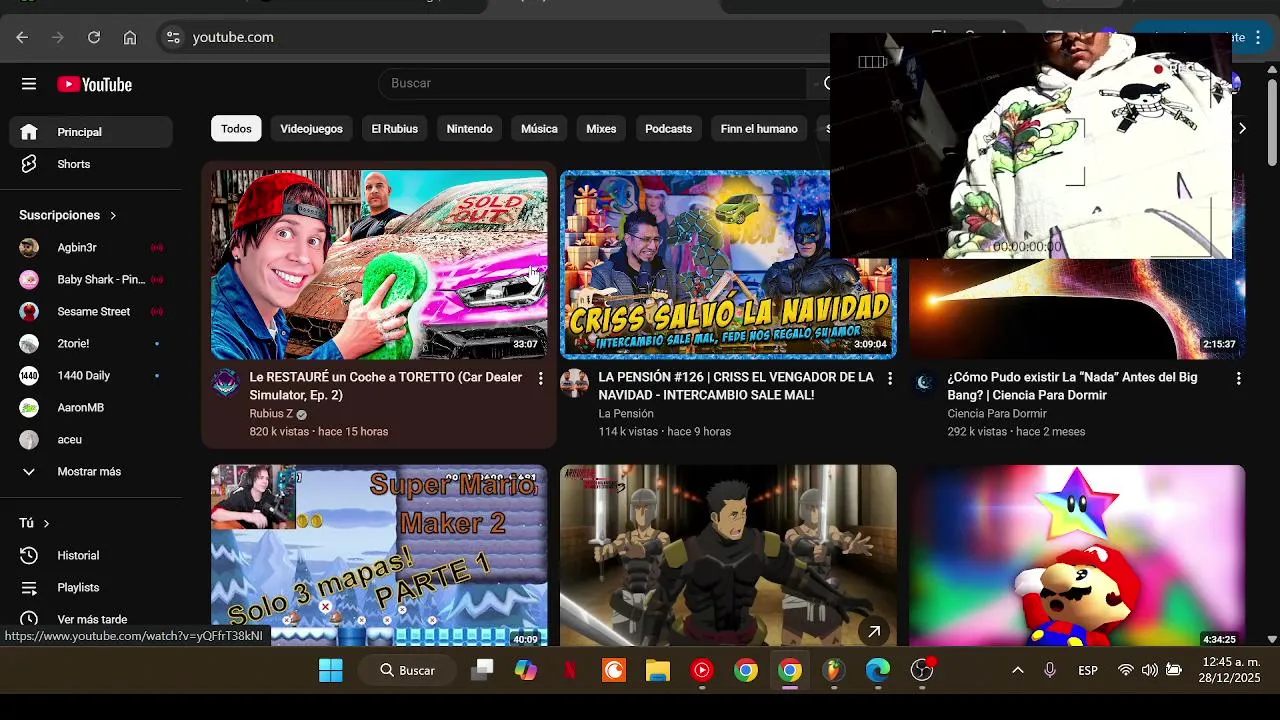1280x720 pixels.
Task: Click Rubius Z channel avatar
Action: coord(226,383)
